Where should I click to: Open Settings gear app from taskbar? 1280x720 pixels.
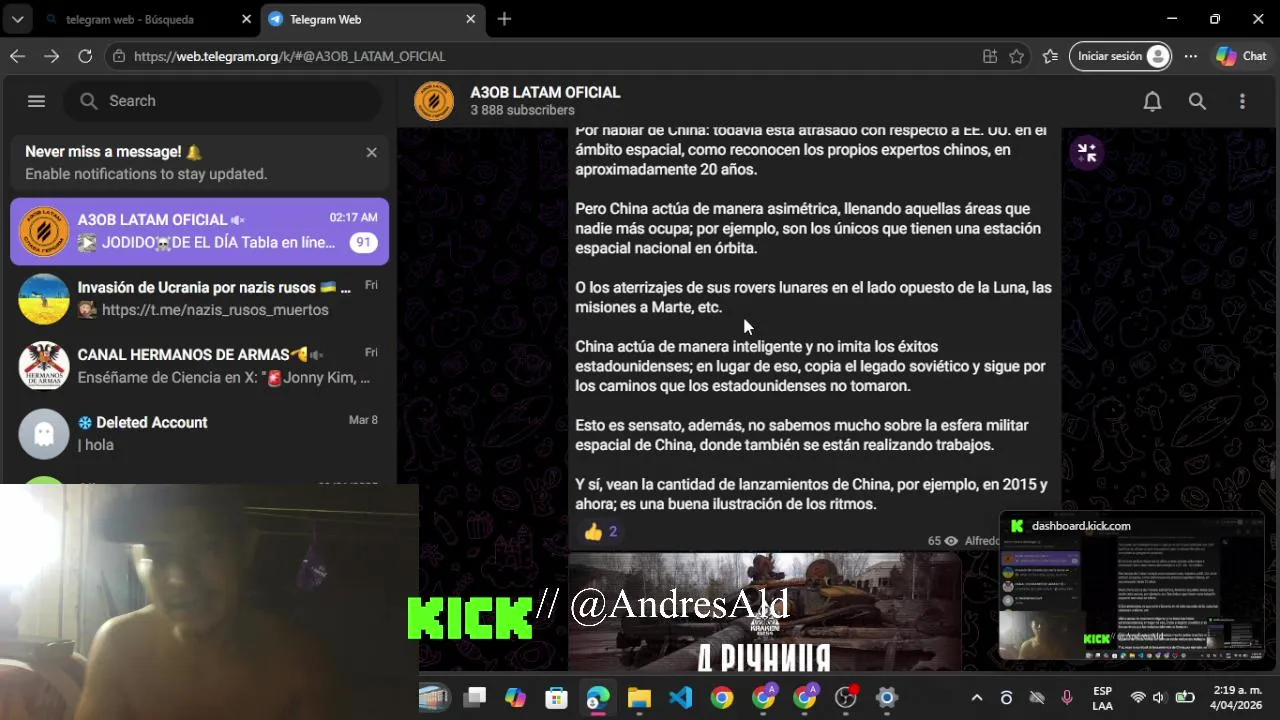tap(887, 698)
